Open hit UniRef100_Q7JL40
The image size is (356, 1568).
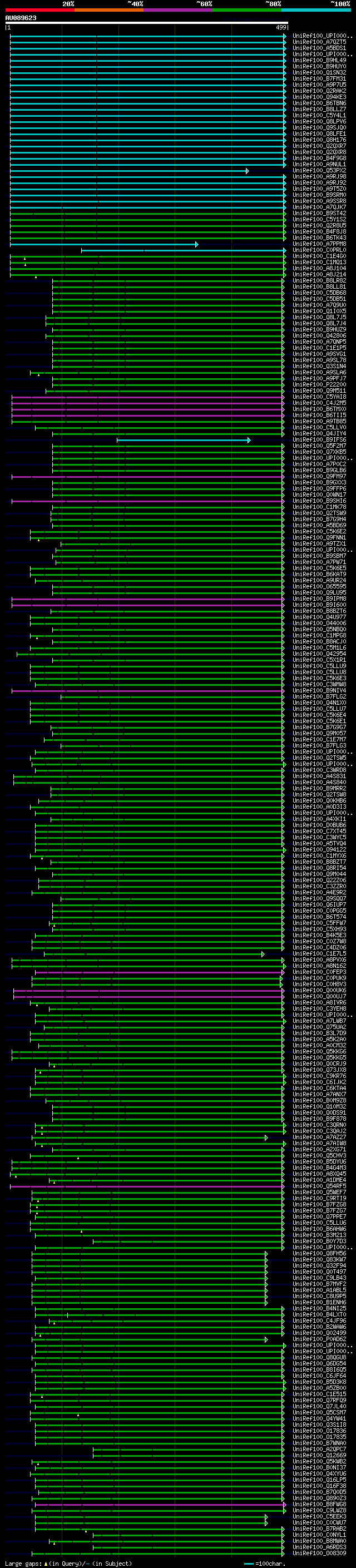tap(319, 1406)
